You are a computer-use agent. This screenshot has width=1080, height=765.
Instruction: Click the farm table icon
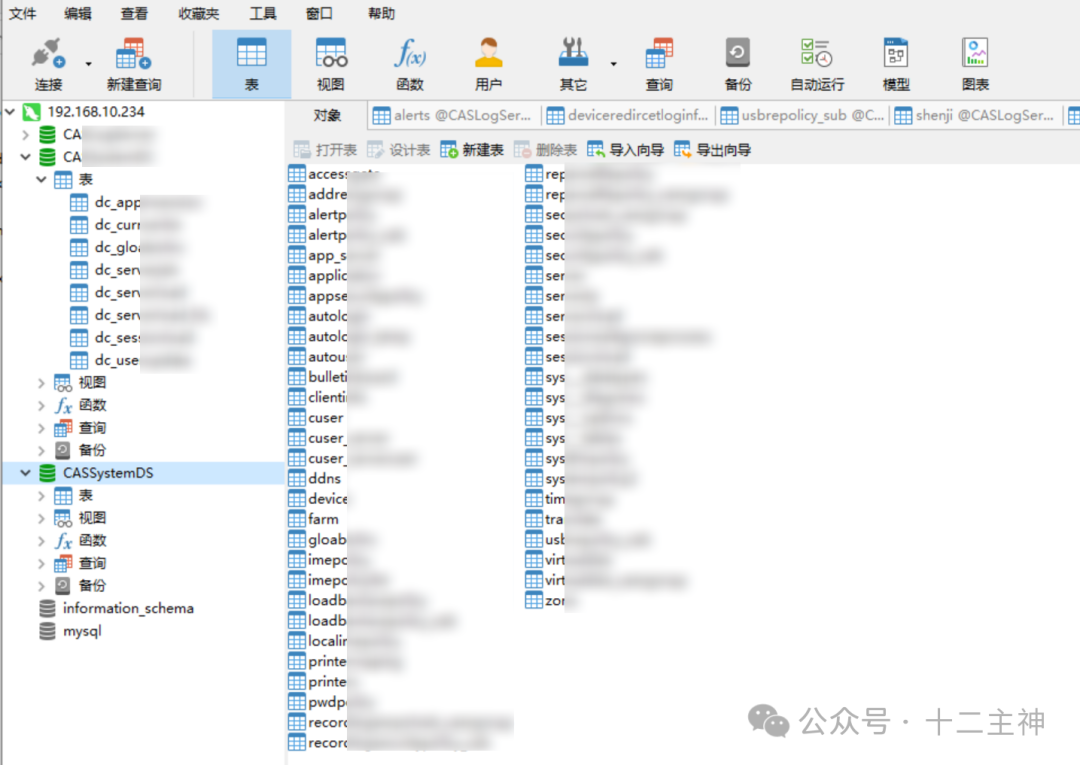[297, 519]
